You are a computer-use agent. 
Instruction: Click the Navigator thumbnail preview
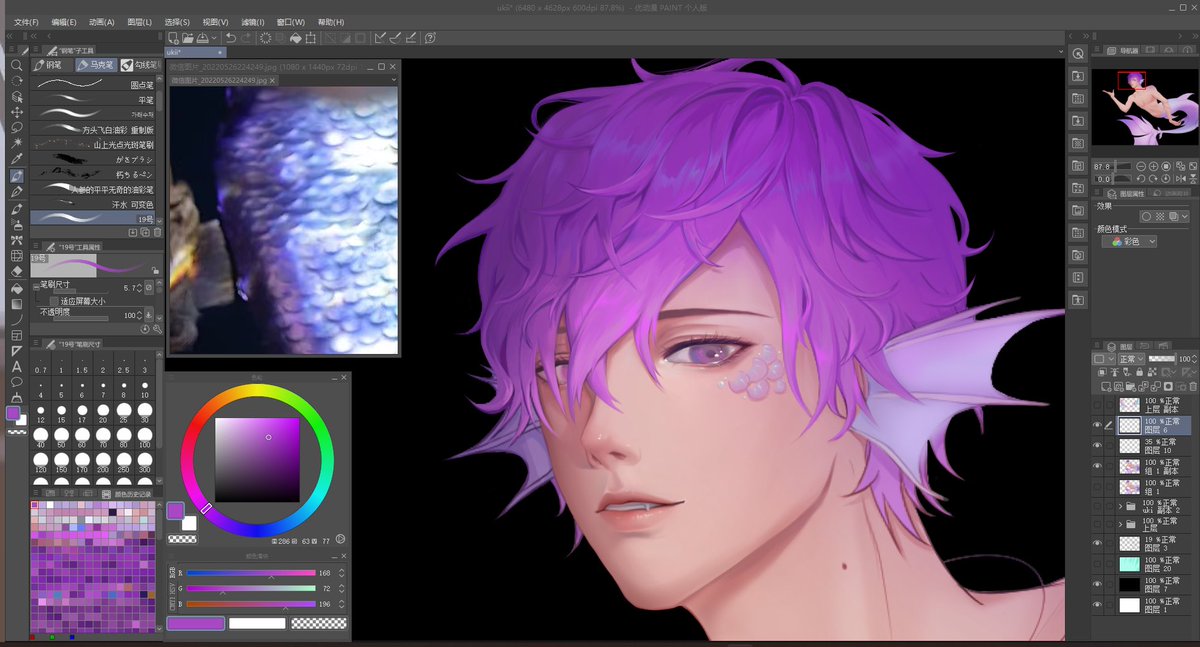point(1145,106)
